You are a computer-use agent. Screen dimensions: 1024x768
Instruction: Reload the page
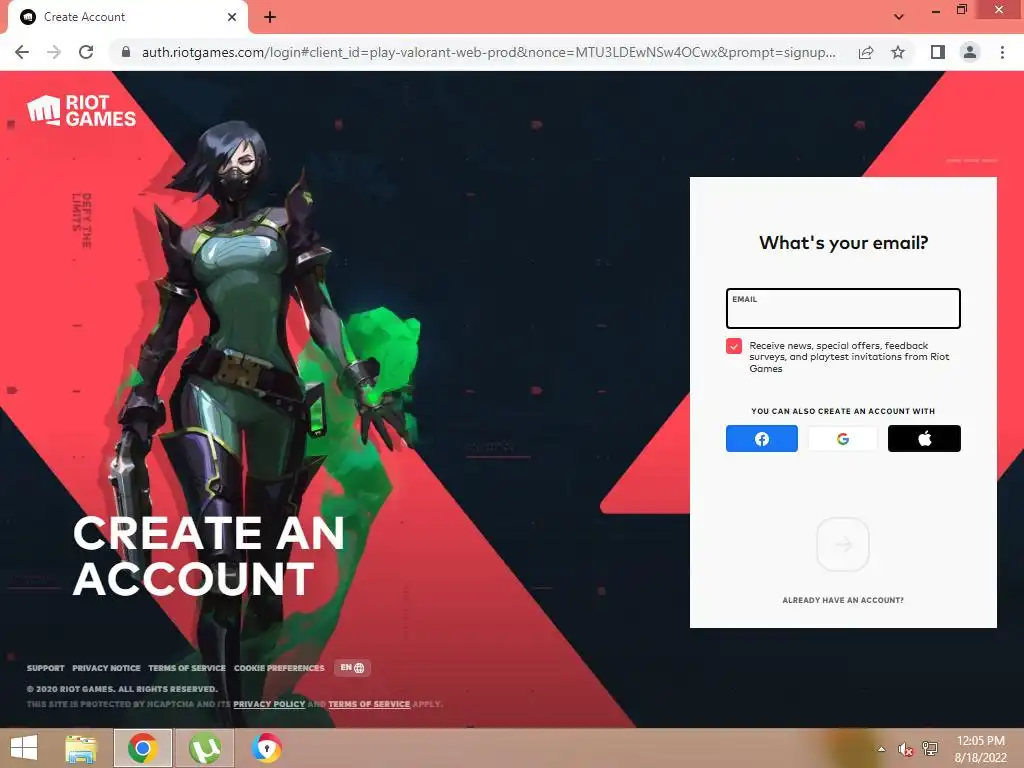coord(86,52)
